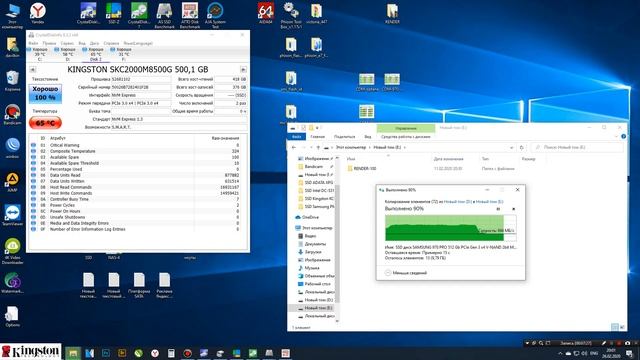
Task: Select Загрузки in Explorer navigation pane
Action: [309, 252]
